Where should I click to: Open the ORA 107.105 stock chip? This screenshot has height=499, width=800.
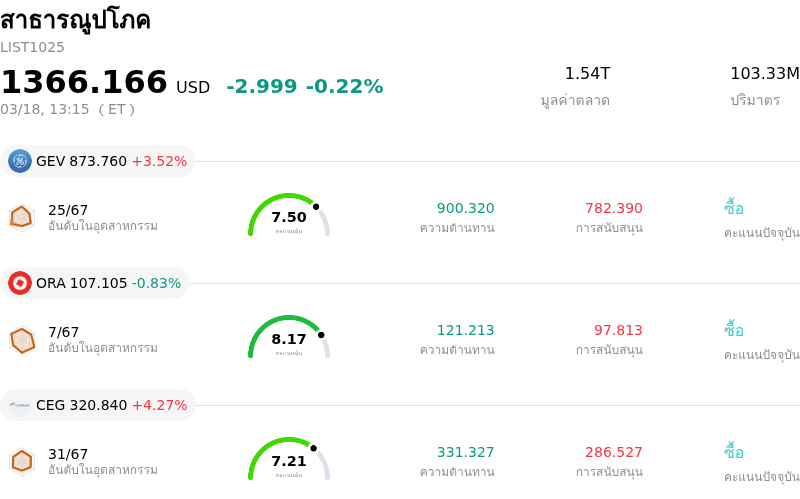[x=95, y=283]
